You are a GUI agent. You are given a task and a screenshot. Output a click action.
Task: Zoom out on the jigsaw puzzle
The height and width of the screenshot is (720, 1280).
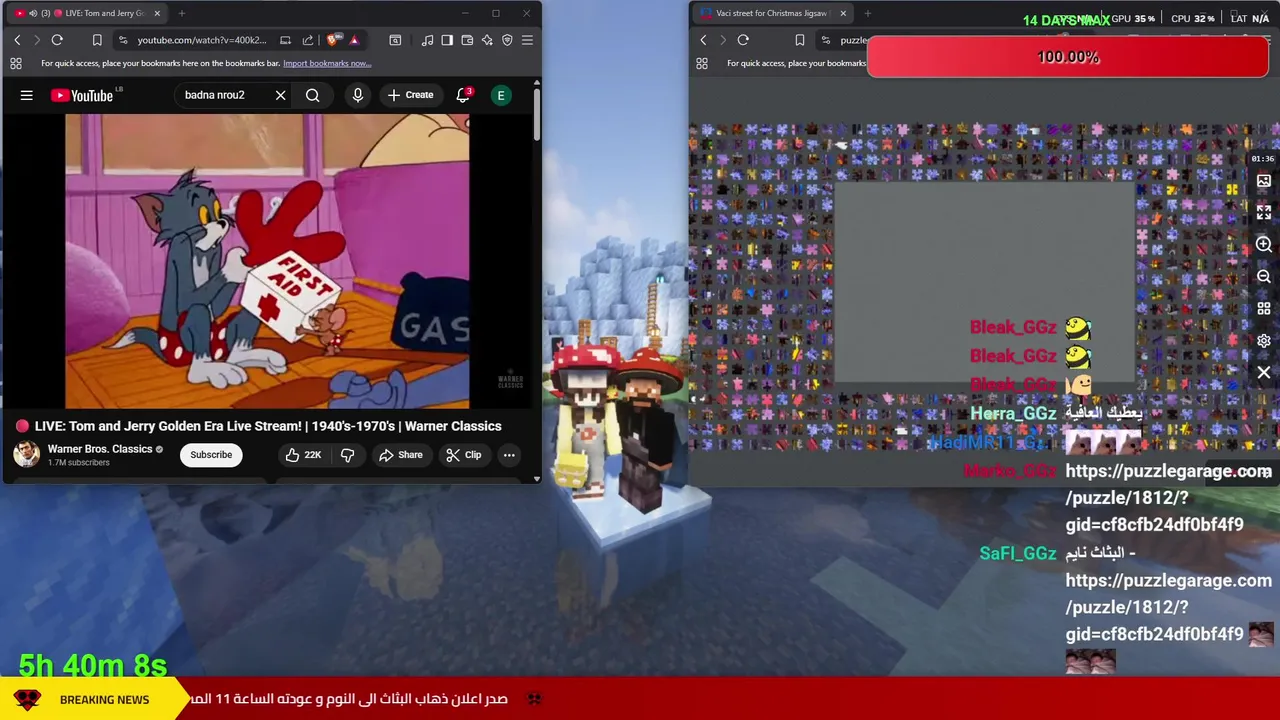pos(1264,277)
